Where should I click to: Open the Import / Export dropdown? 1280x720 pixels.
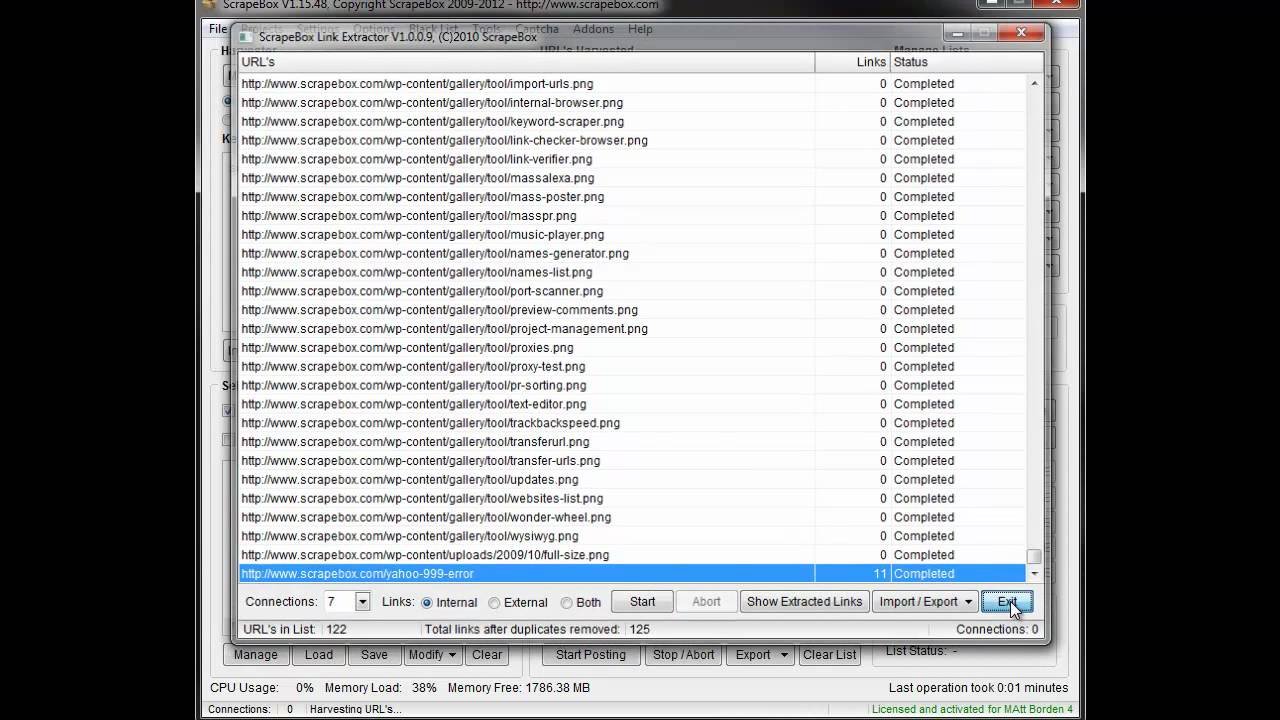point(926,602)
